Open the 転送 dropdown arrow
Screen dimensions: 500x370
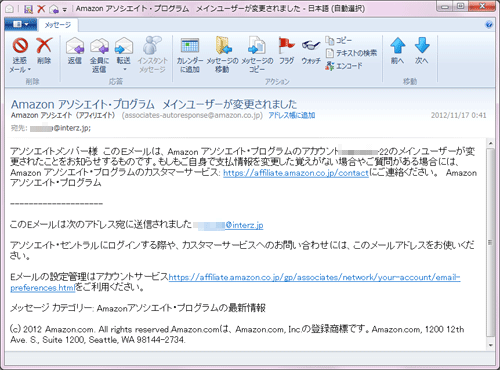[x=125, y=70]
